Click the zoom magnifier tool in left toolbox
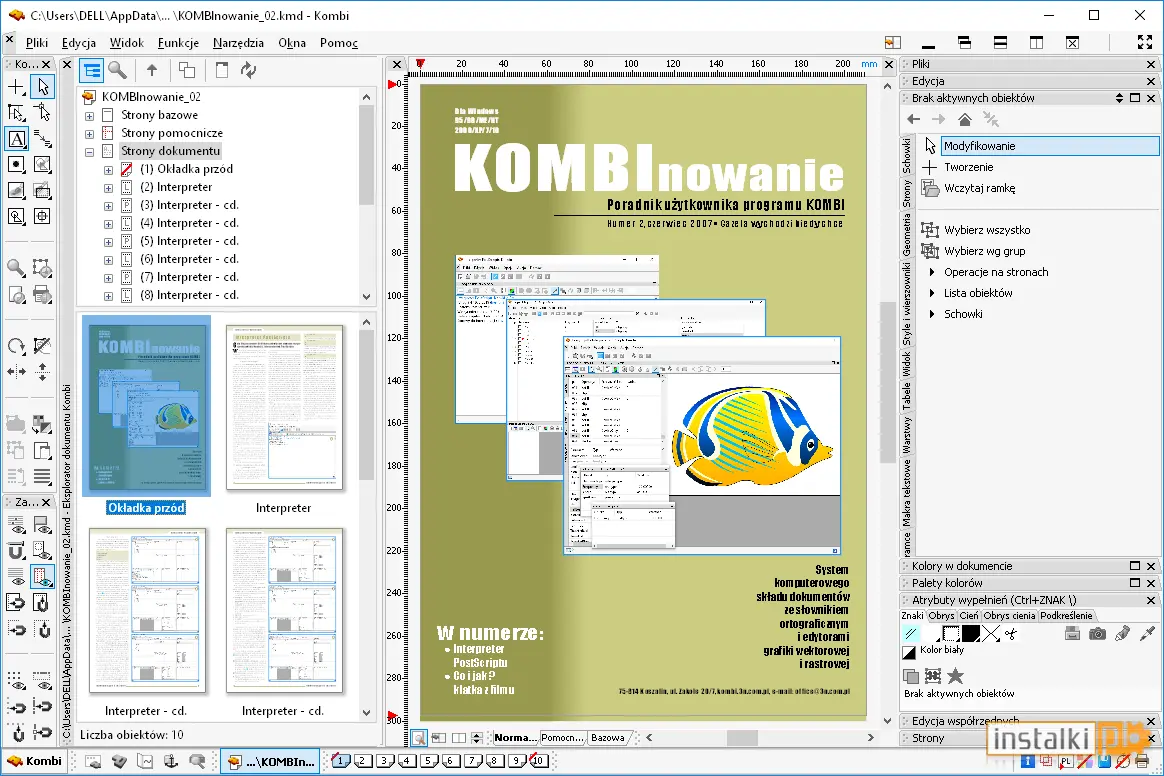1164x776 pixels. coord(16,267)
